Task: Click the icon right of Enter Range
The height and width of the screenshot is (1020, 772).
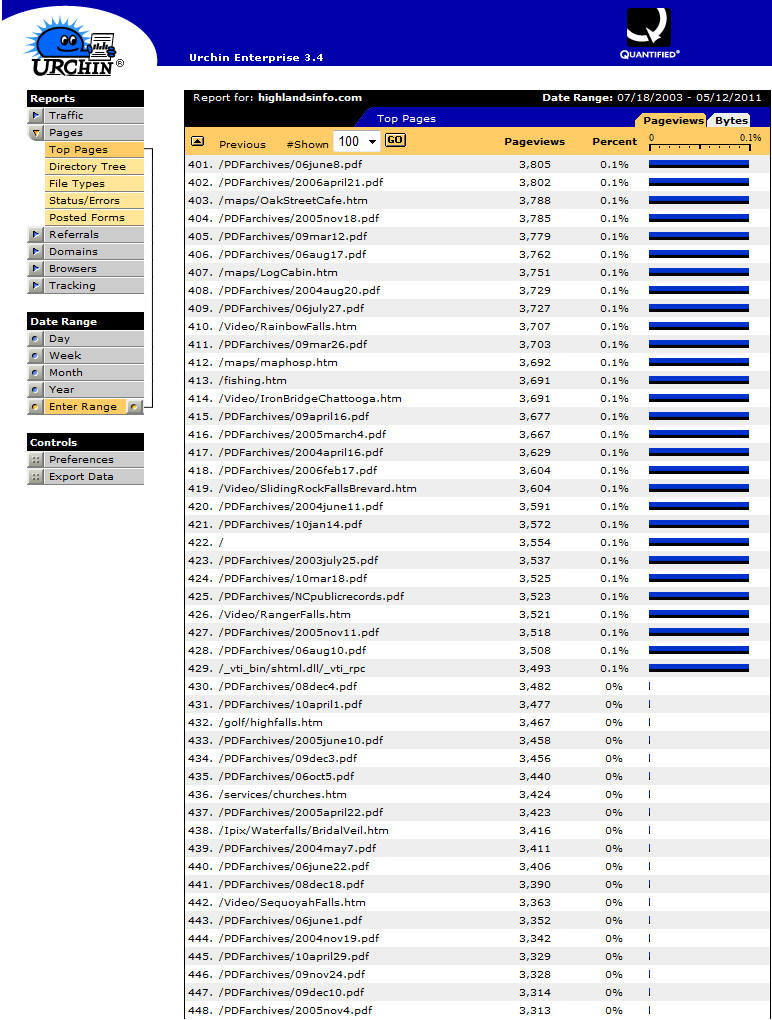Action: 135,407
